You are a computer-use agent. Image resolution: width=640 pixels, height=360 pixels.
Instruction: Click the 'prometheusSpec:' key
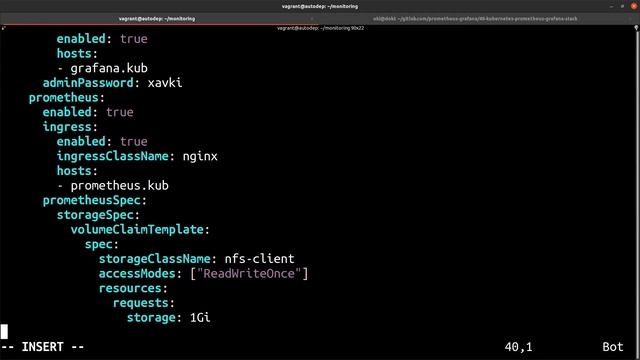point(95,200)
